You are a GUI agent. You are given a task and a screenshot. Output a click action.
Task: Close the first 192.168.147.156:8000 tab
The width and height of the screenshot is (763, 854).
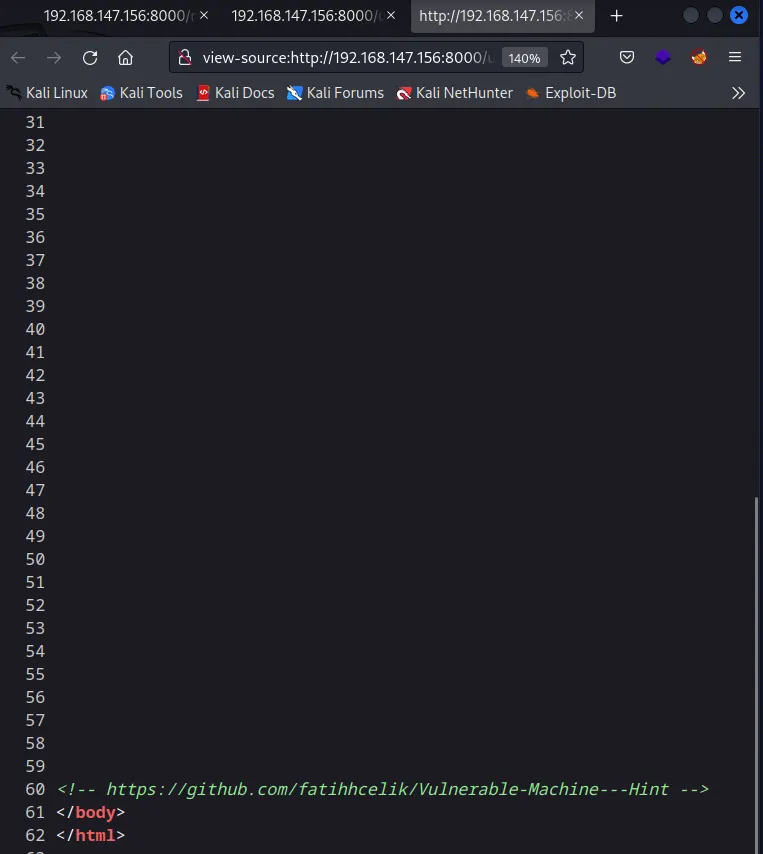(x=204, y=16)
